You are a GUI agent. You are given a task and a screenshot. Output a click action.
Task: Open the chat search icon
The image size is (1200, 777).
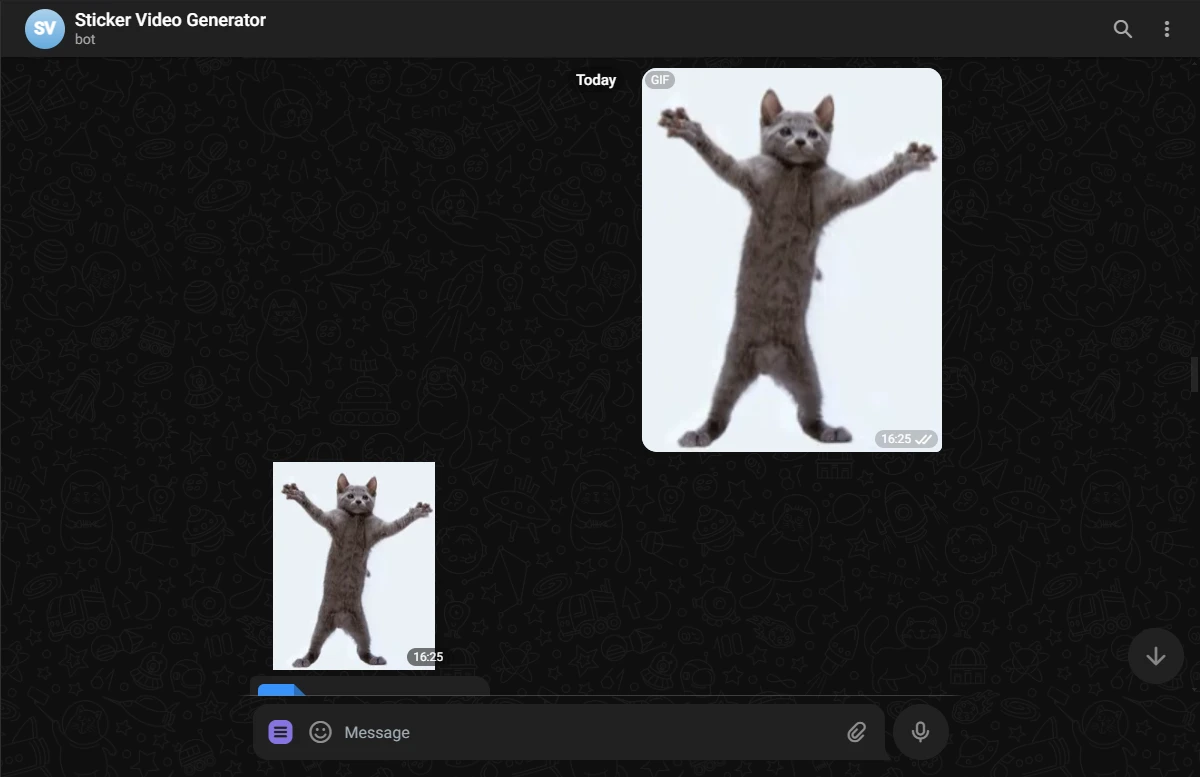pos(1122,29)
